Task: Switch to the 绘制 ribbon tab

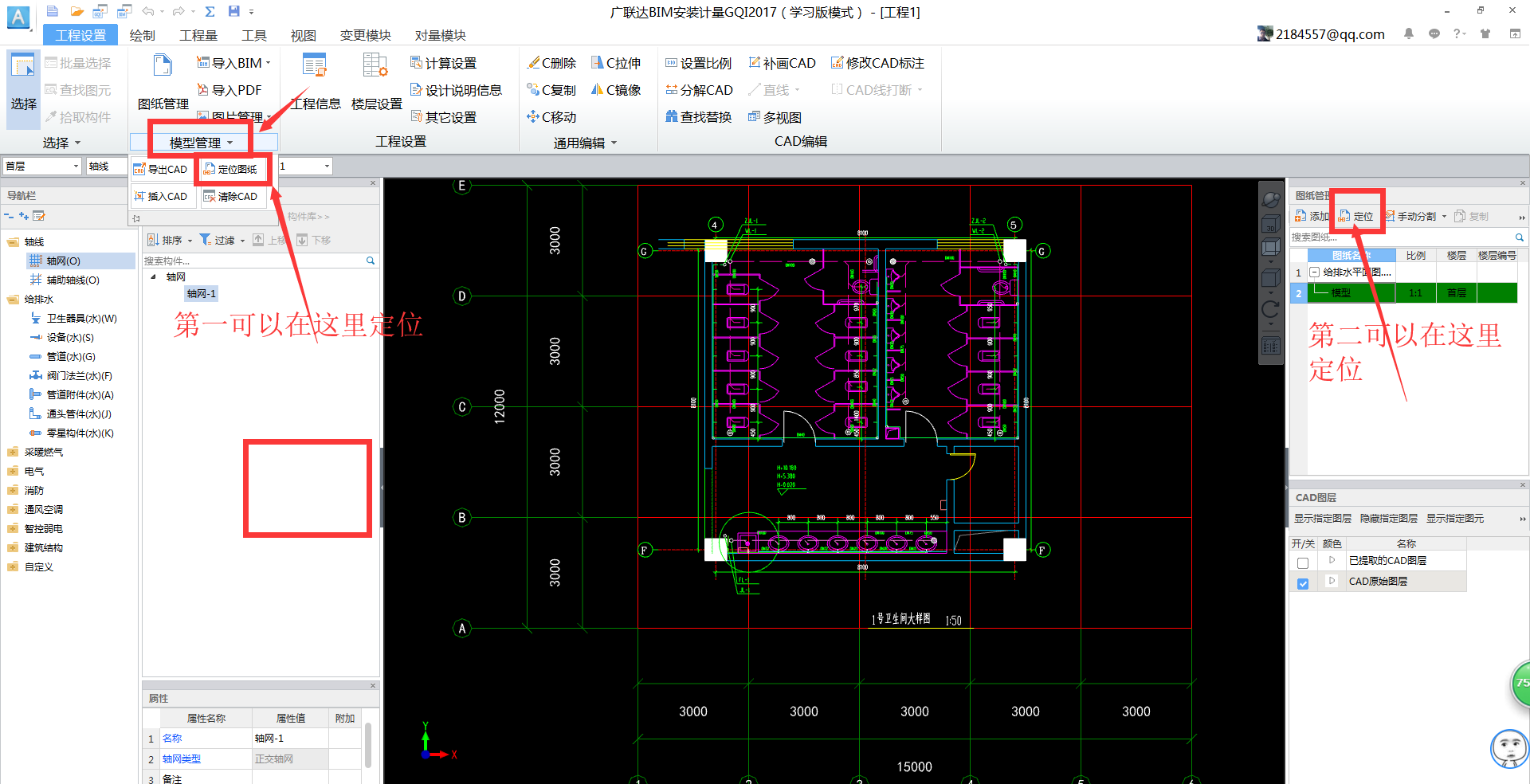Action: pos(142,35)
